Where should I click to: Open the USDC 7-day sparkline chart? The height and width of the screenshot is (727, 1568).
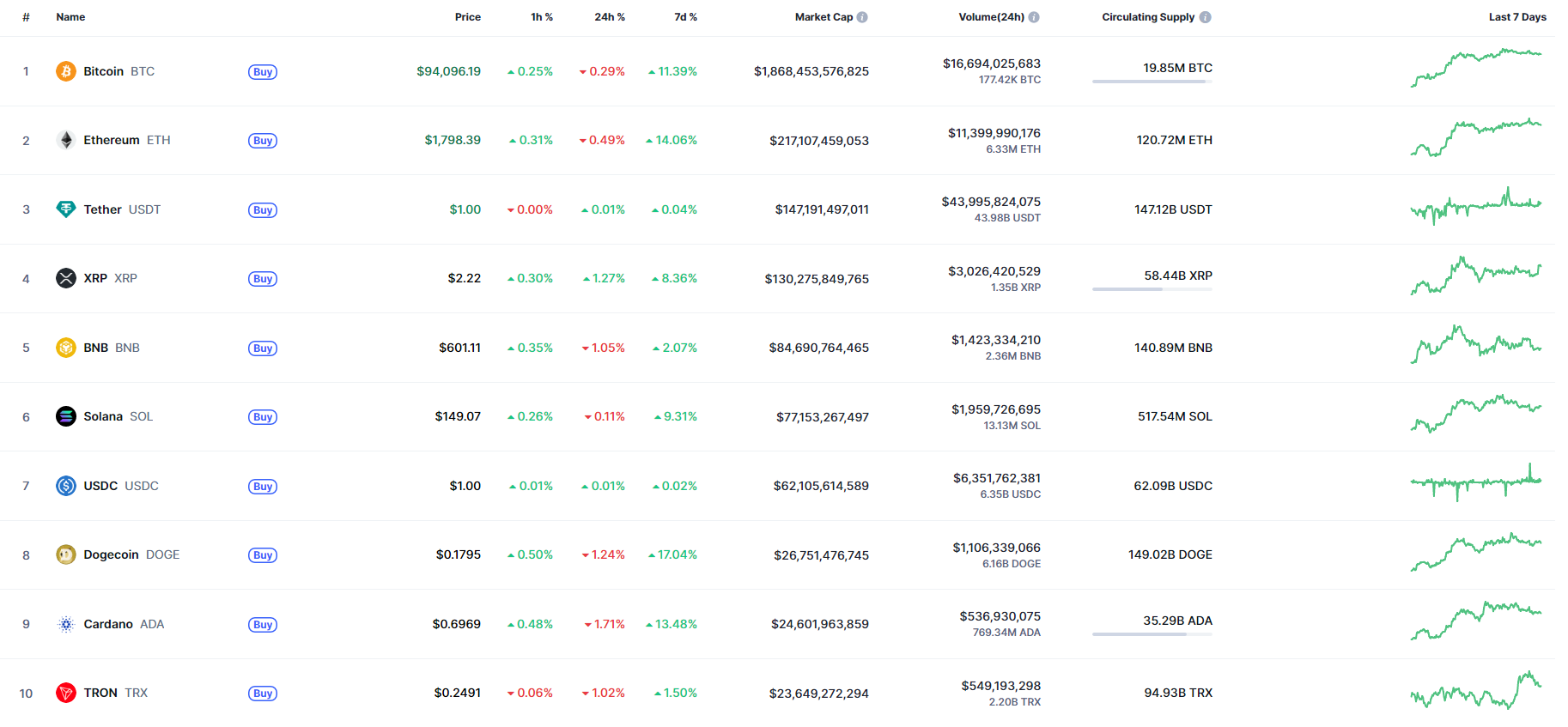(1476, 482)
